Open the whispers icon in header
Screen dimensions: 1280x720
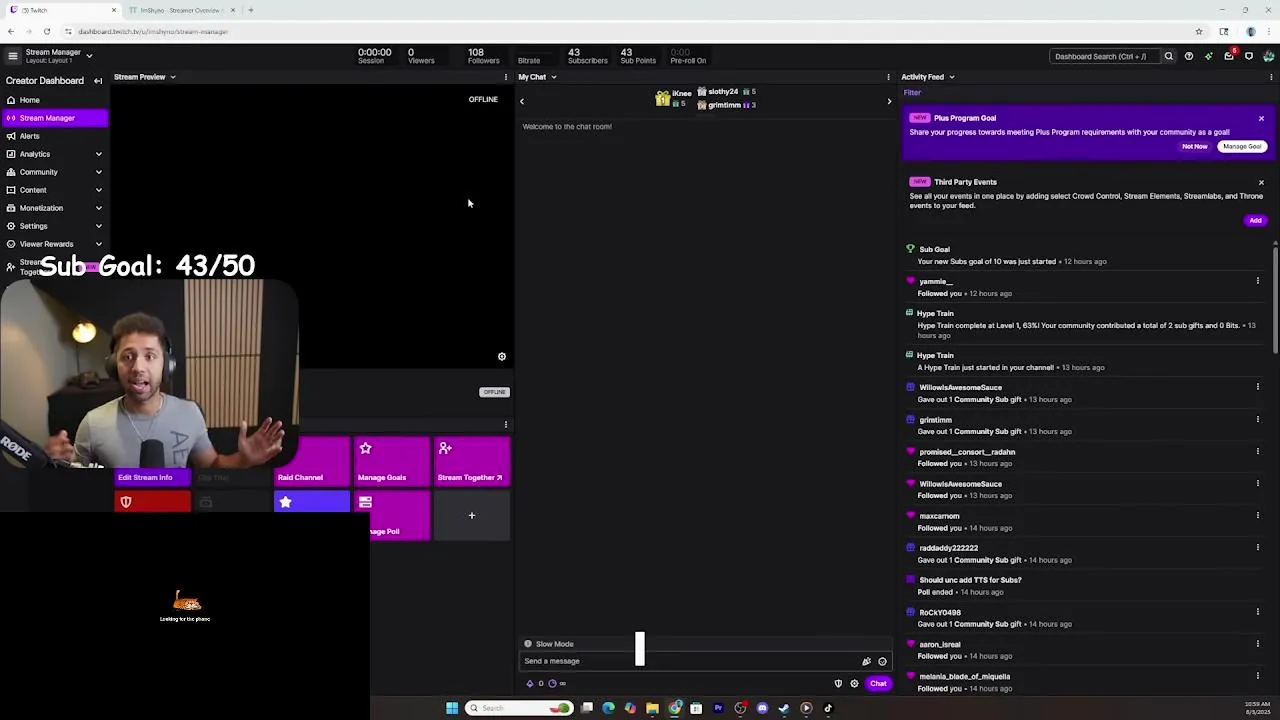coord(1249,56)
